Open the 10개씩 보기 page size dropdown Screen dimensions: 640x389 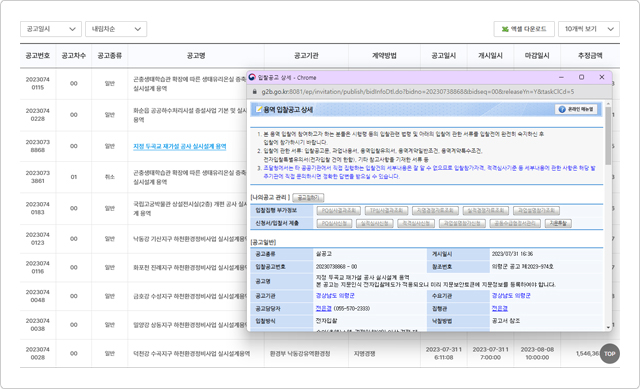tap(589, 29)
